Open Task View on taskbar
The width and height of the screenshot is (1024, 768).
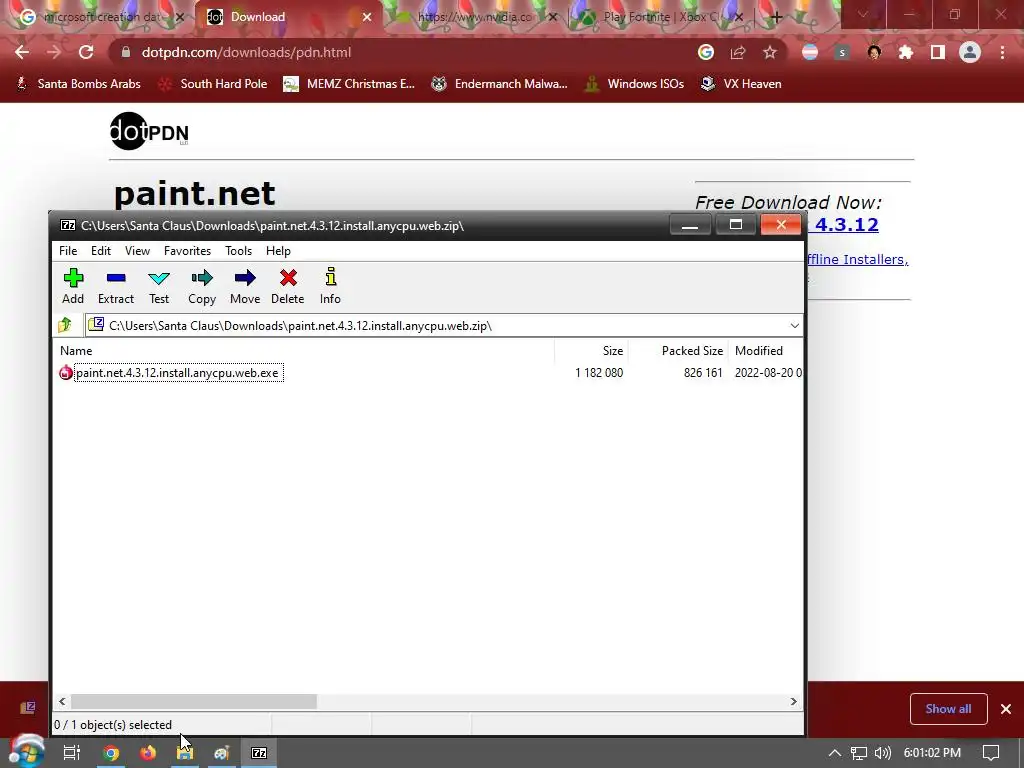[72, 753]
